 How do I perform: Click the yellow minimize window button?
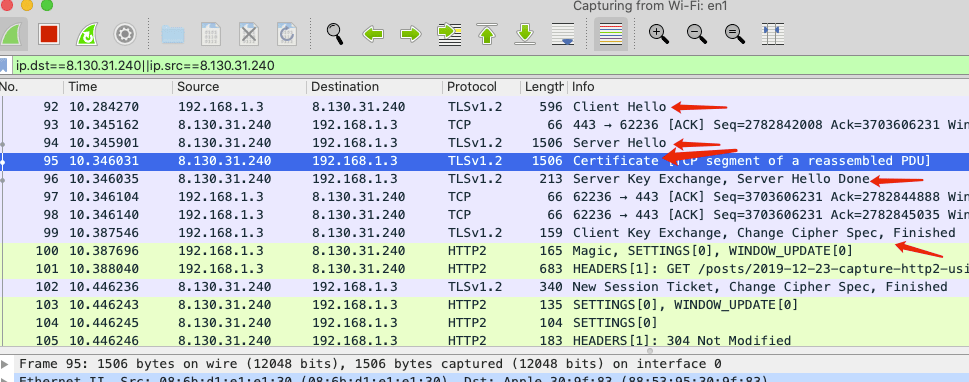click(x=27, y=6)
